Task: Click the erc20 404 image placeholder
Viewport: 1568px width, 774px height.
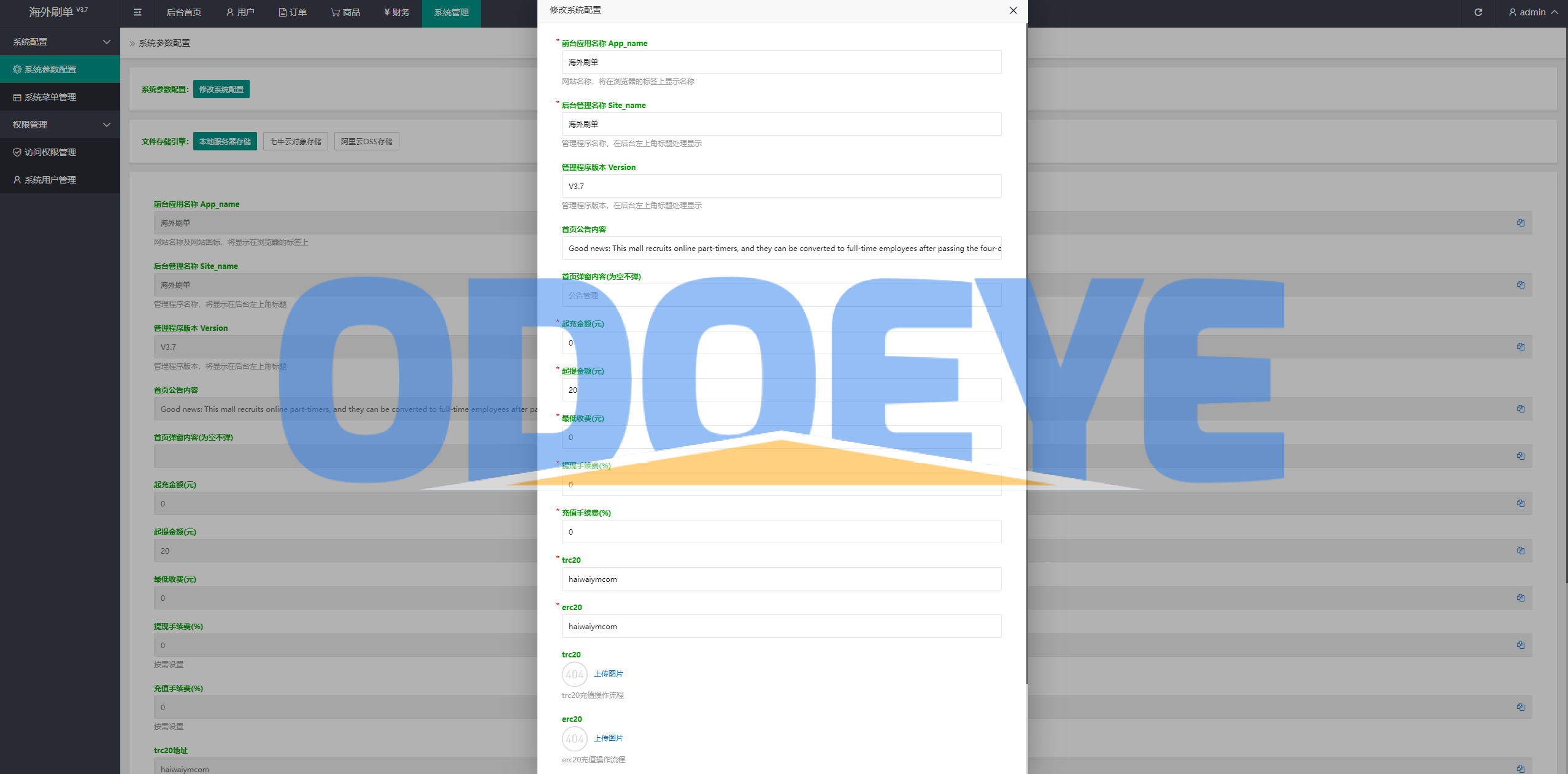Action: (575, 739)
